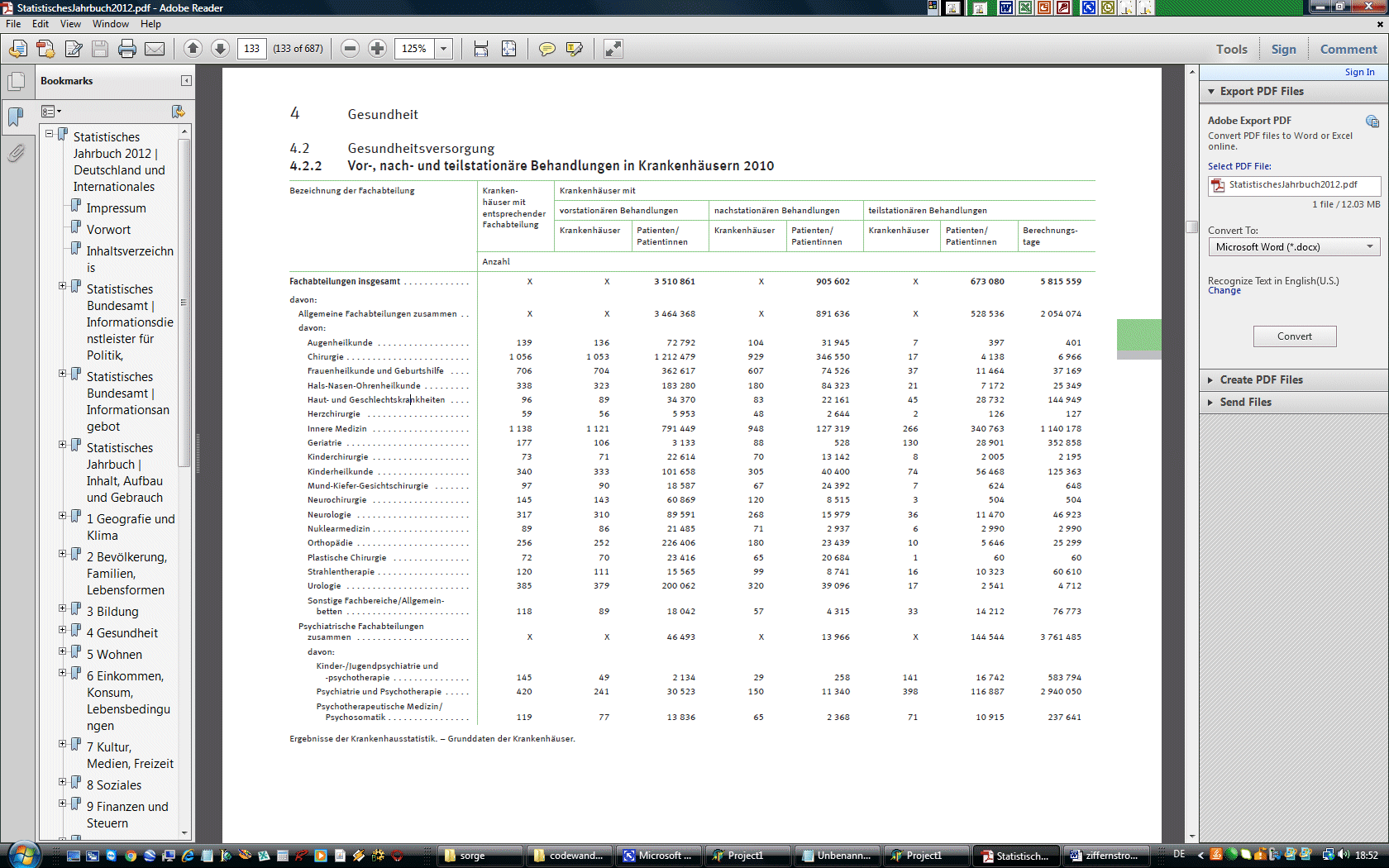Switch to the Sign pane tab
Viewport: 1389px width, 868px height.
coord(1283,50)
